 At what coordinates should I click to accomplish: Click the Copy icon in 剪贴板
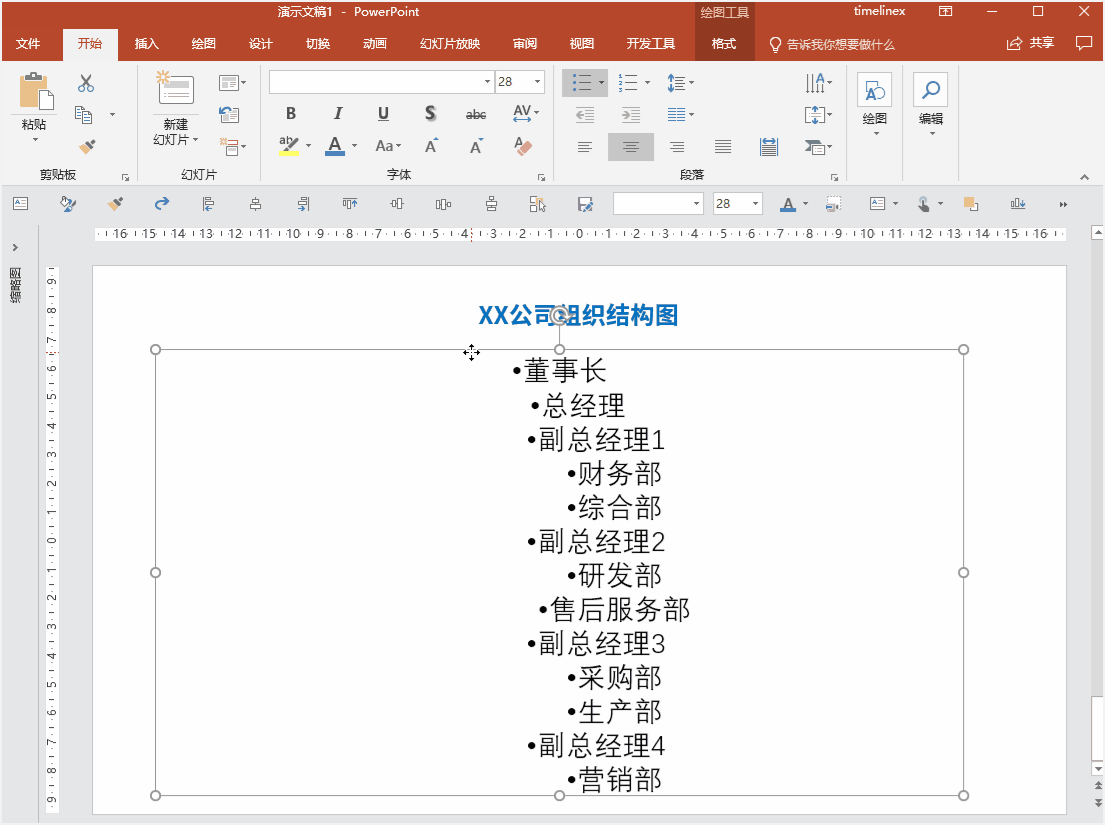tap(83, 112)
